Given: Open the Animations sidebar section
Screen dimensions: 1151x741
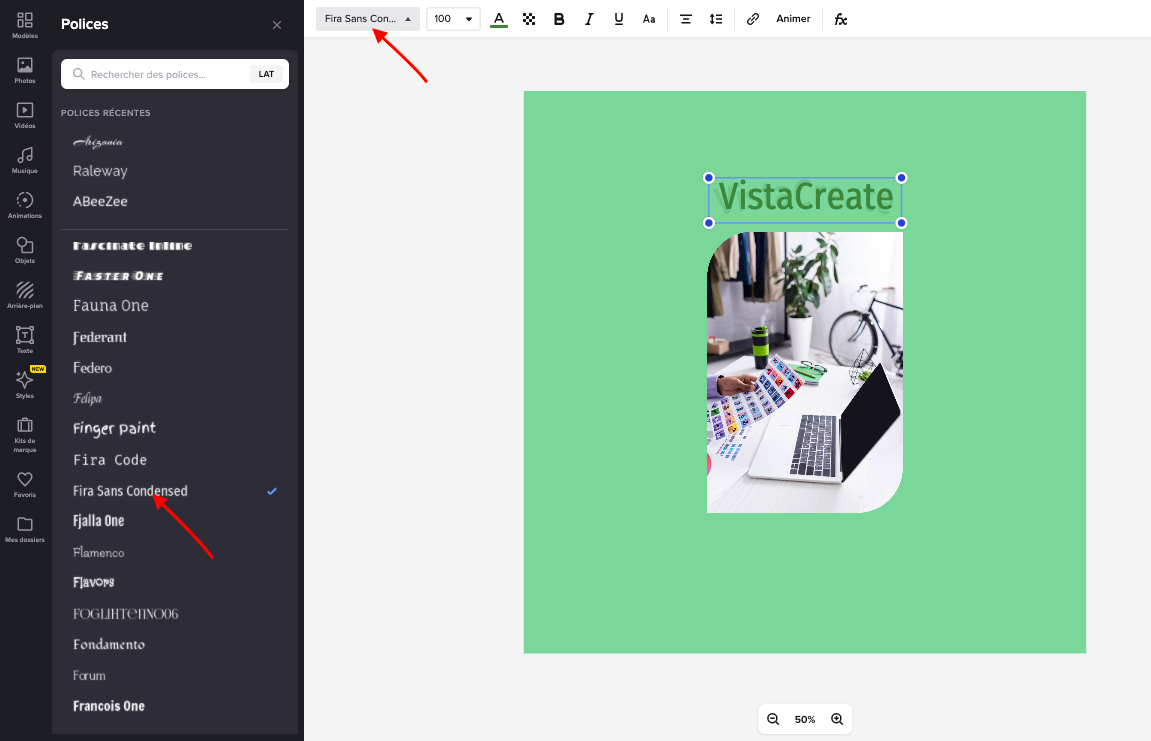Looking at the screenshot, I should click(x=25, y=206).
